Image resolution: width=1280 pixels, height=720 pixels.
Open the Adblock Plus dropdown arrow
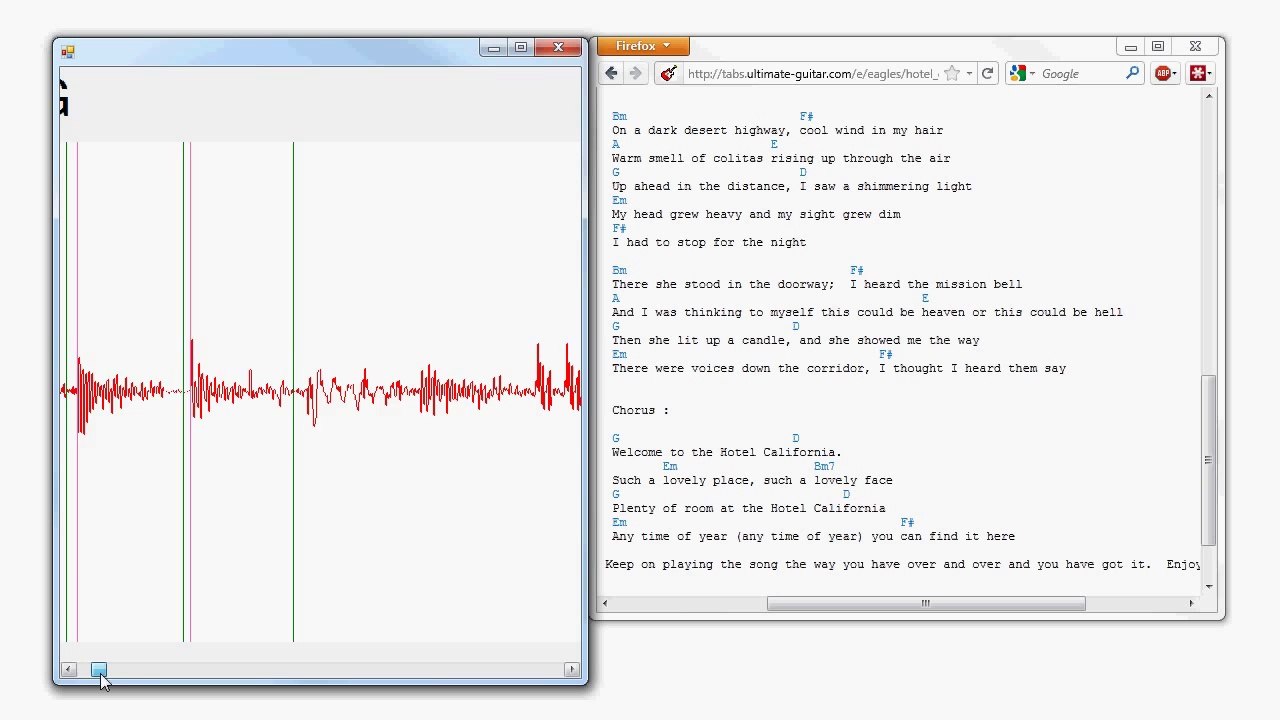[1176, 73]
